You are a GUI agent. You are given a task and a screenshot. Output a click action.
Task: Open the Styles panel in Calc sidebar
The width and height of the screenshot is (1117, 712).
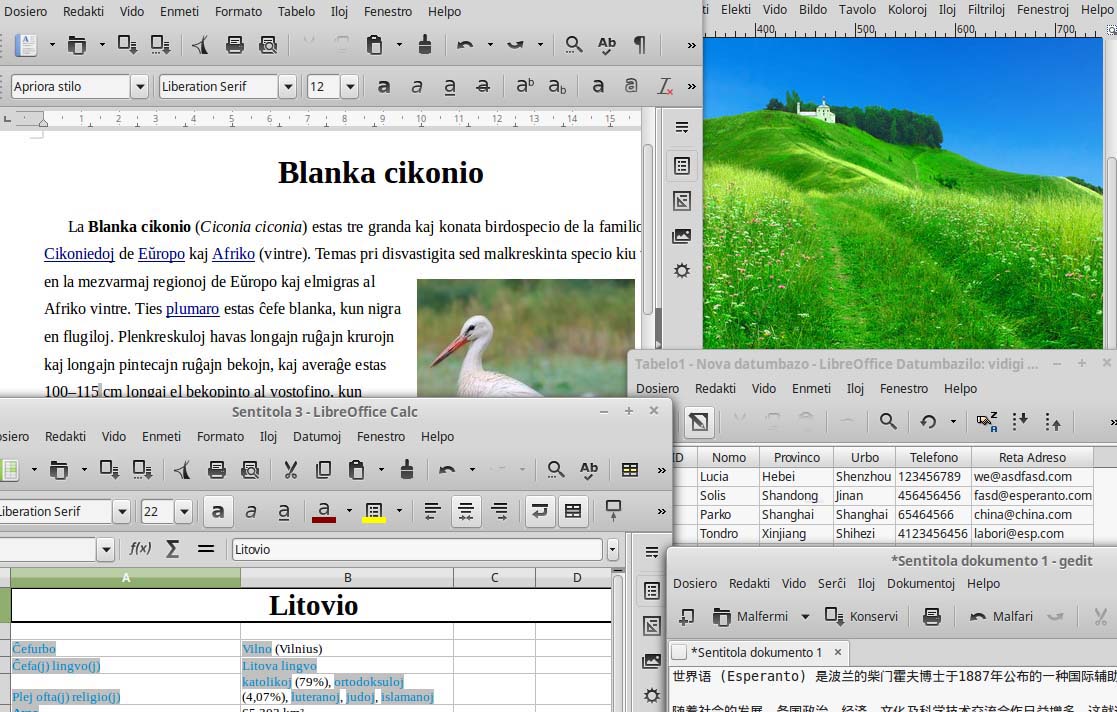coord(652,626)
